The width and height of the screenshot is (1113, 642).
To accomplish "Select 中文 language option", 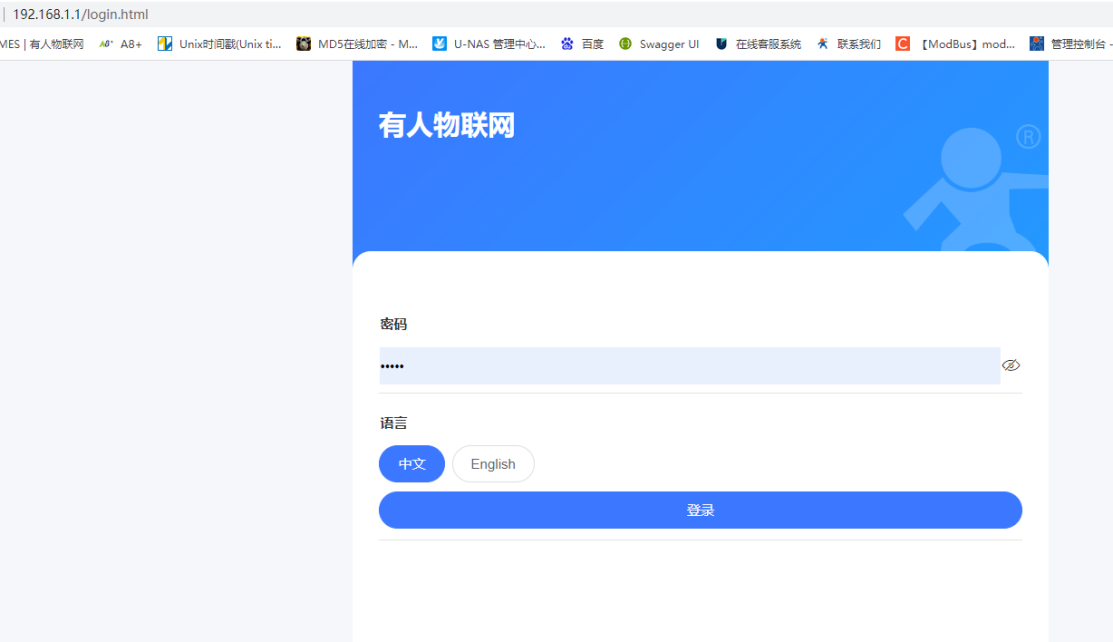I will coord(412,464).
